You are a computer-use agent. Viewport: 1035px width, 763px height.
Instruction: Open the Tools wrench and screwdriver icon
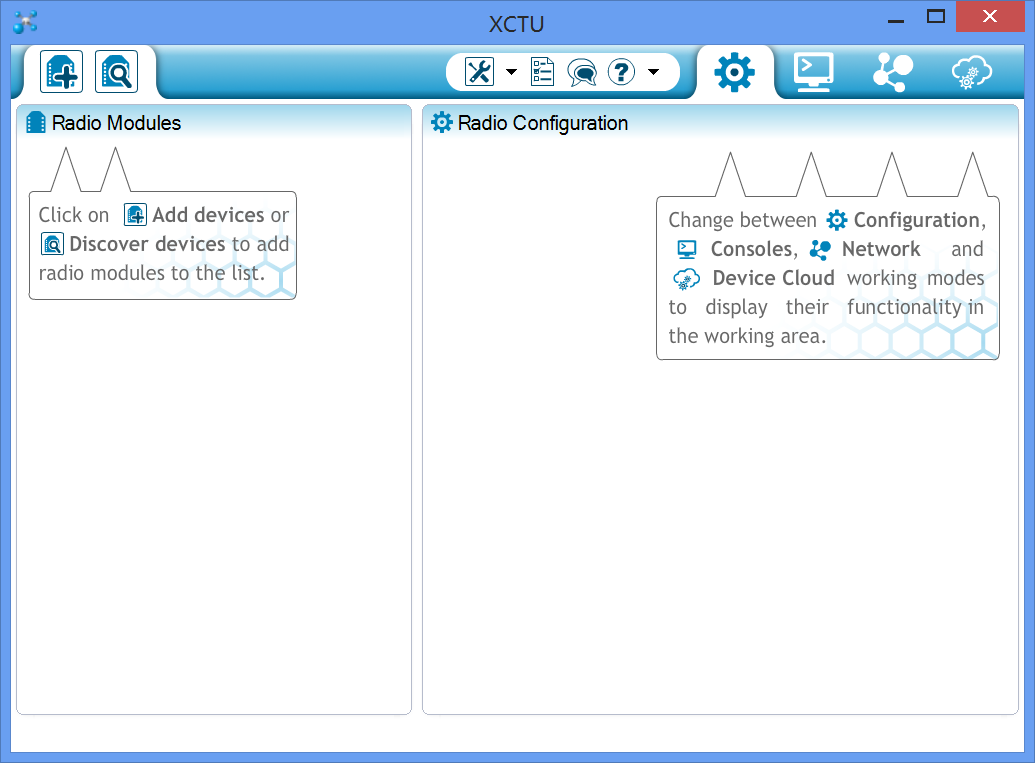pos(480,72)
